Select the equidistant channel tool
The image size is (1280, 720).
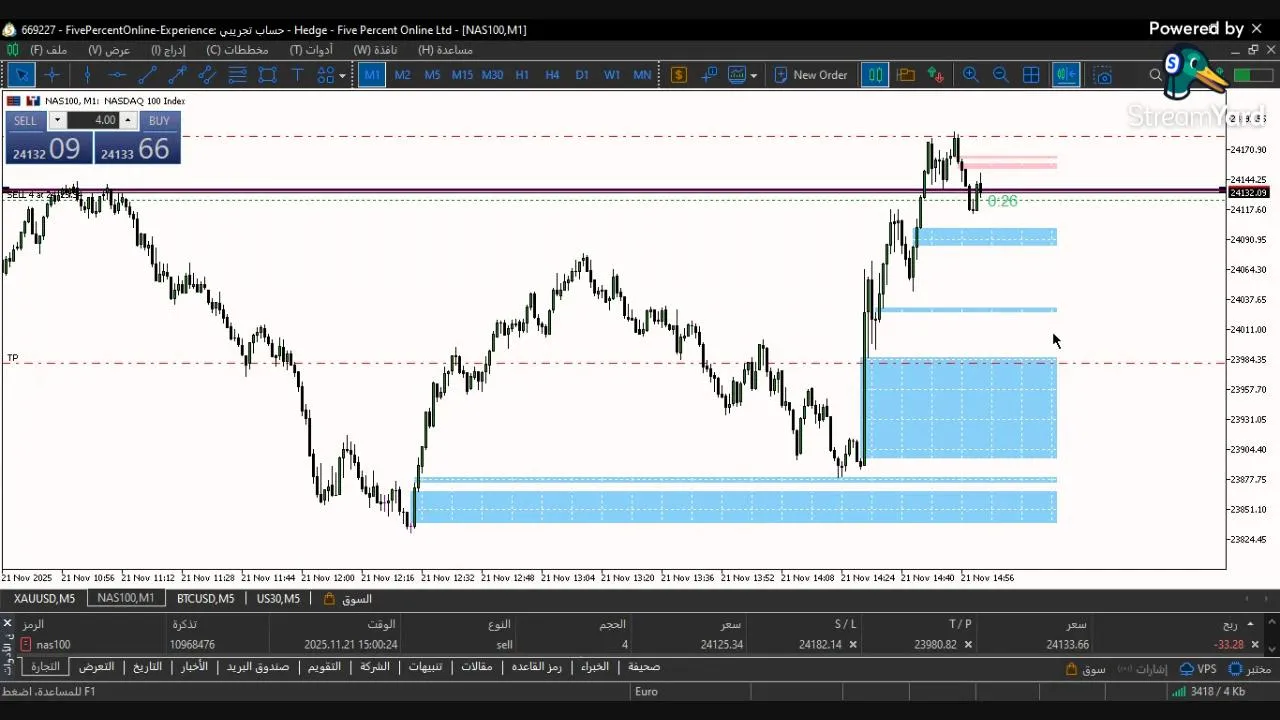point(207,75)
